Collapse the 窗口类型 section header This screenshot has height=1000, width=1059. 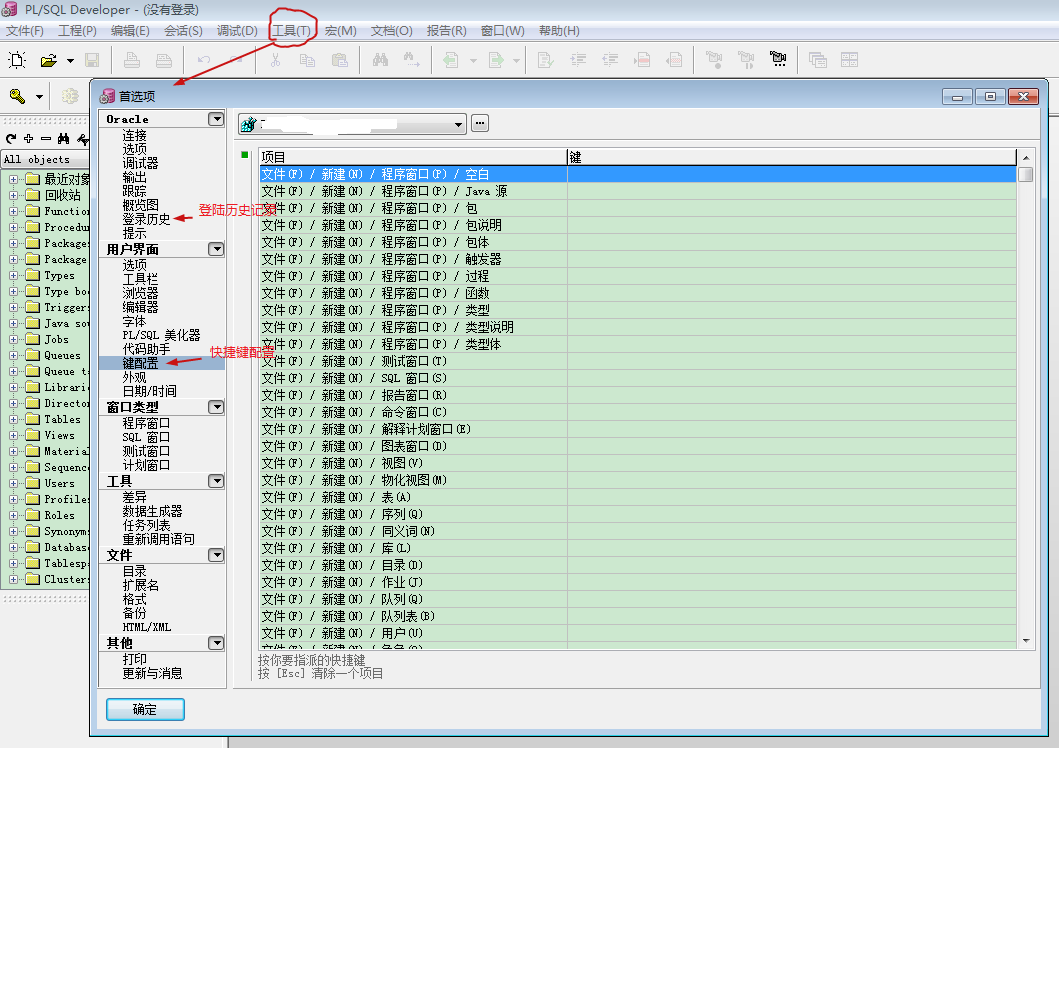coord(216,407)
